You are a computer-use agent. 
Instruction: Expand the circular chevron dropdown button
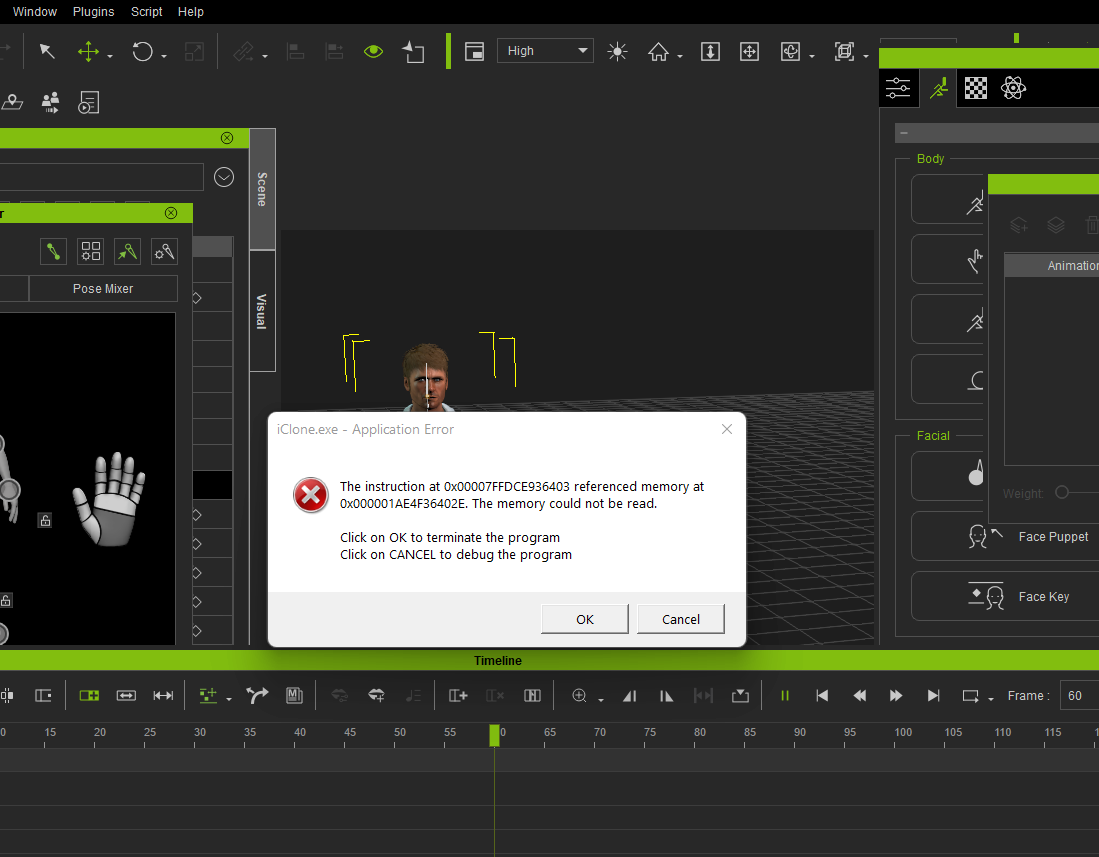pos(224,177)
